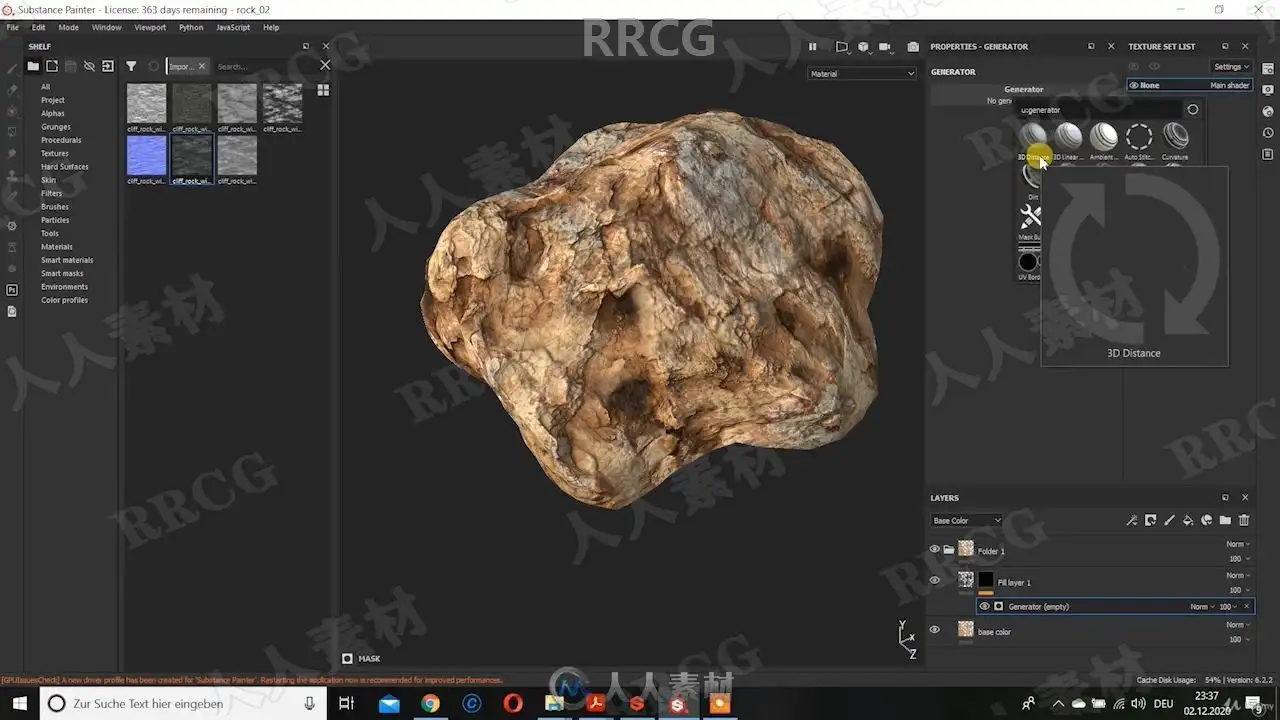Select the Curvature generator thumbnail
The height and width of the screenshot is (720, 1280).
click(x=1175, y=137)
